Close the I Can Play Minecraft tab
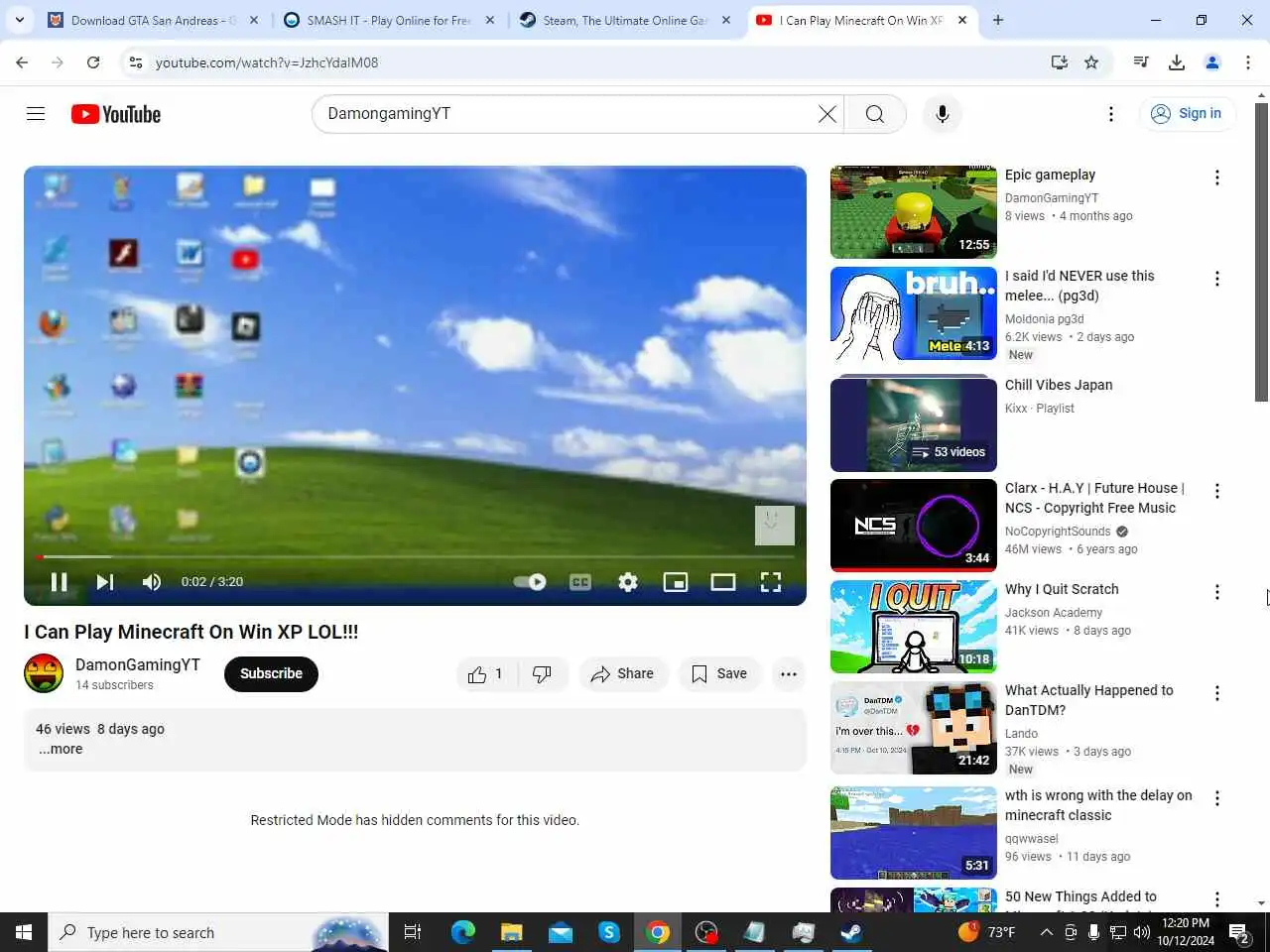 (x=961, y=20)
